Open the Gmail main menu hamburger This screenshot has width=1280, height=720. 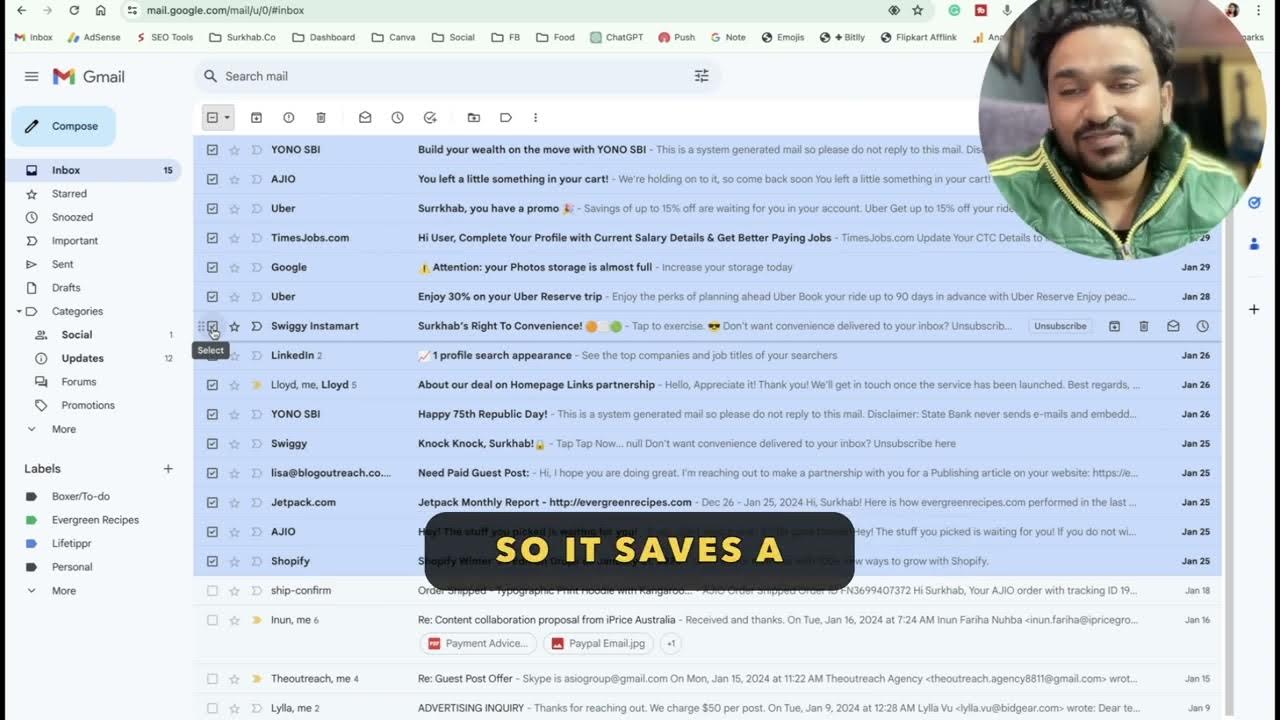tap(31, 76)
